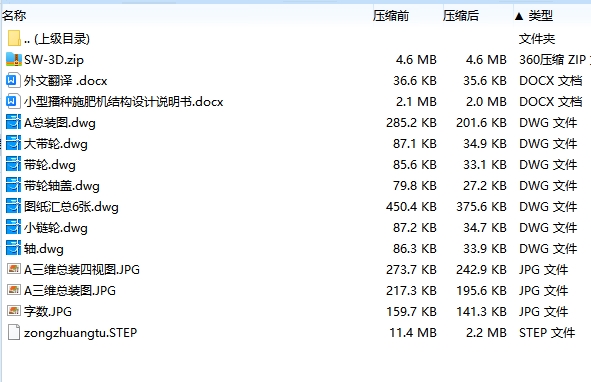Click the 201.6 KB compressed size value
The image size is (591, 382).
(x=481, y=123)
